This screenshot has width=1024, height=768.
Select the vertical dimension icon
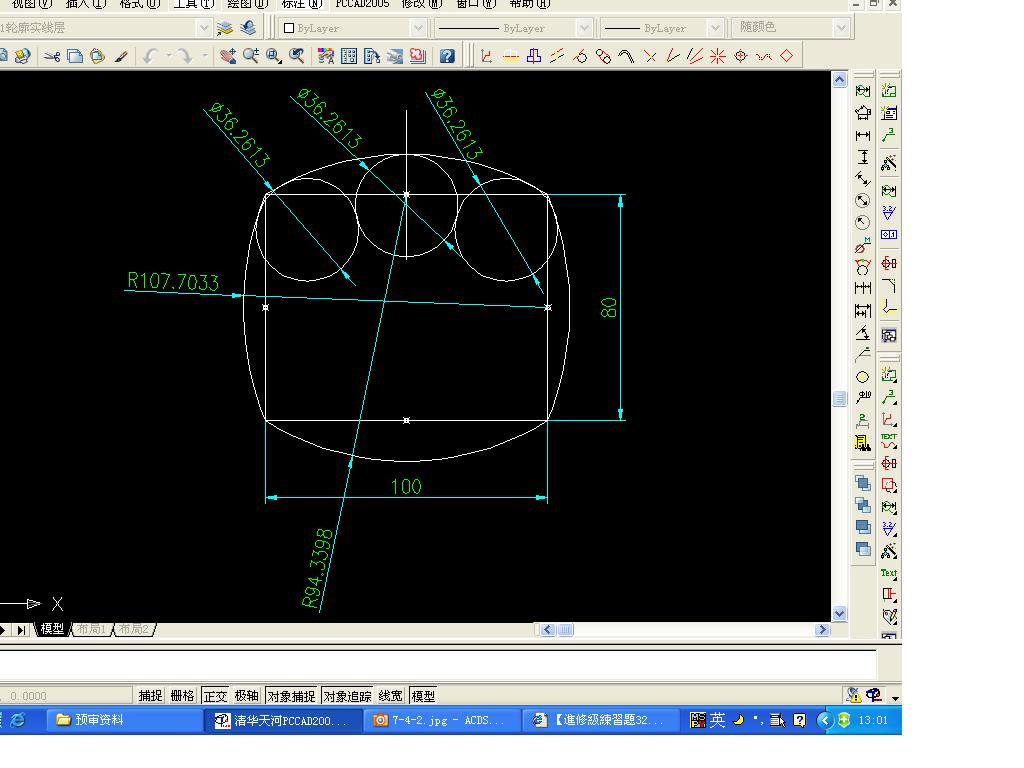click(x=863, y=157)
